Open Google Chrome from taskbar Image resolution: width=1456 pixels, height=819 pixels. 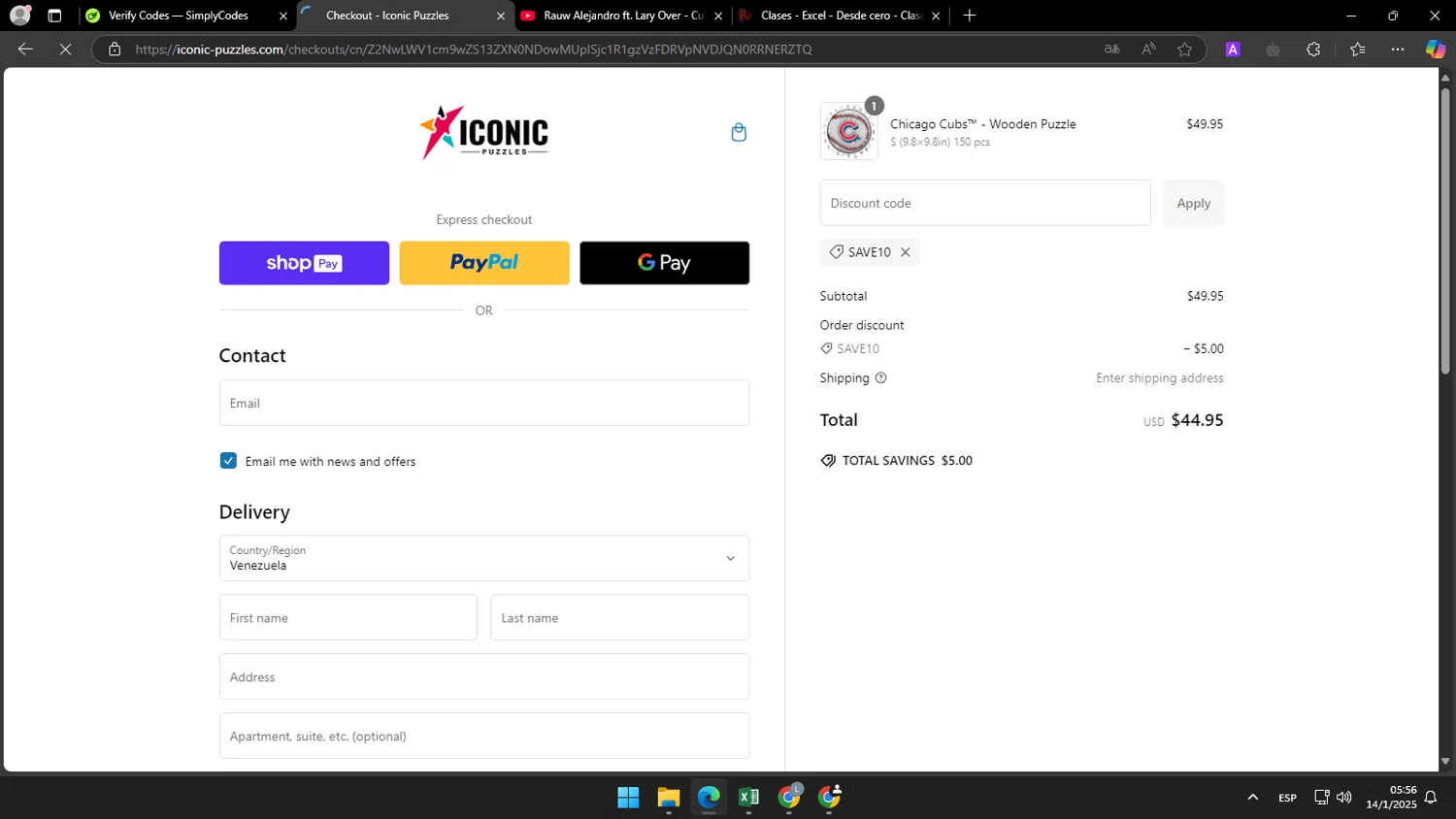pyautogui.click(x=789, y=798)
